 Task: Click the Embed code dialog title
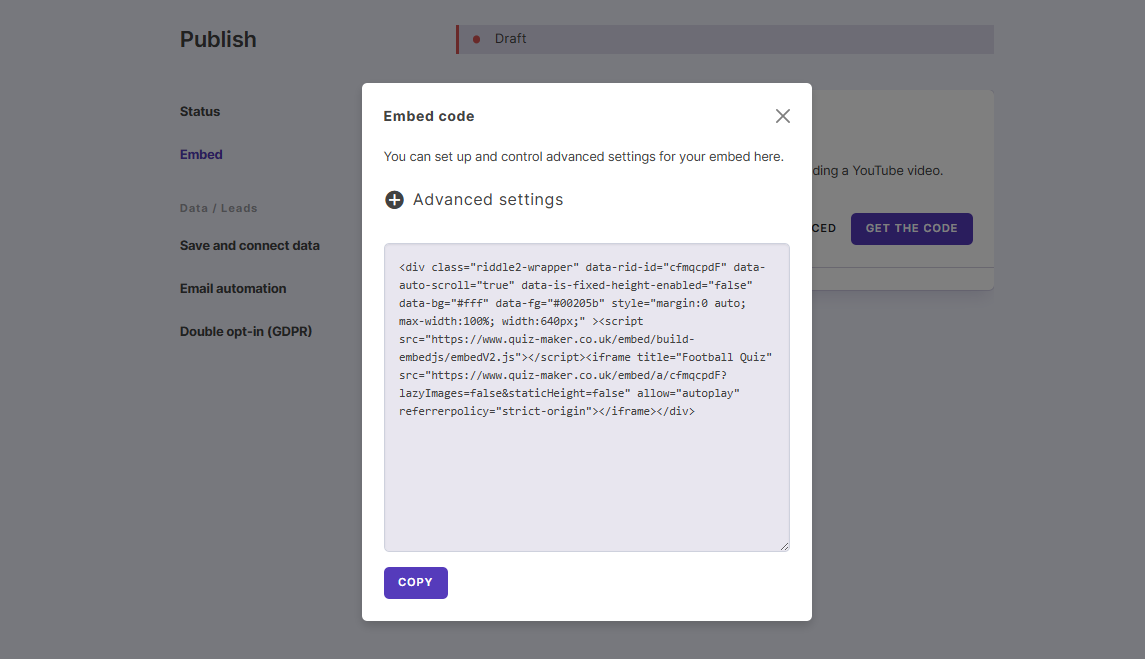coord(428,116)
